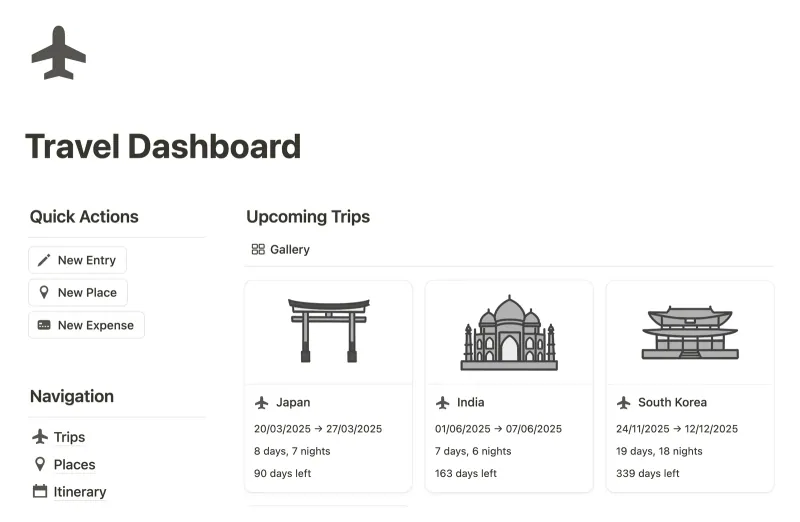Screen dimensions: 800x522
Task: Click the airplane icon on South Korea card
Action: coord(623,403)
